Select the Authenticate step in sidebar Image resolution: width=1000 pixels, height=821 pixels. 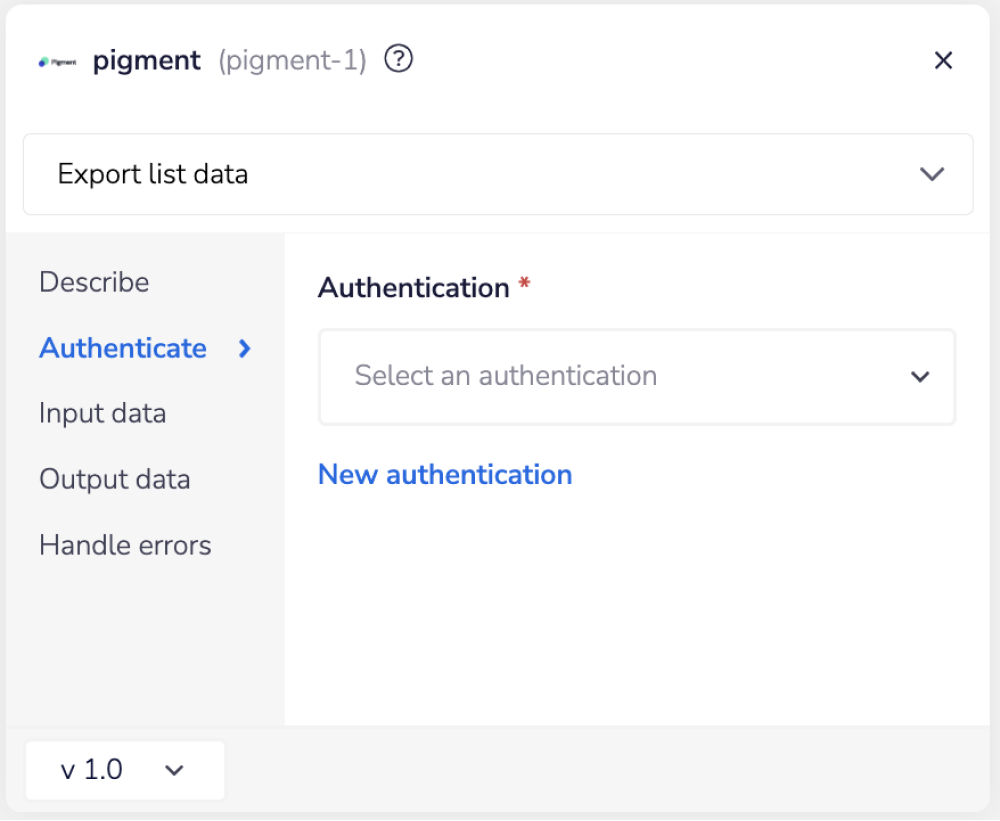tap(123, 348)
